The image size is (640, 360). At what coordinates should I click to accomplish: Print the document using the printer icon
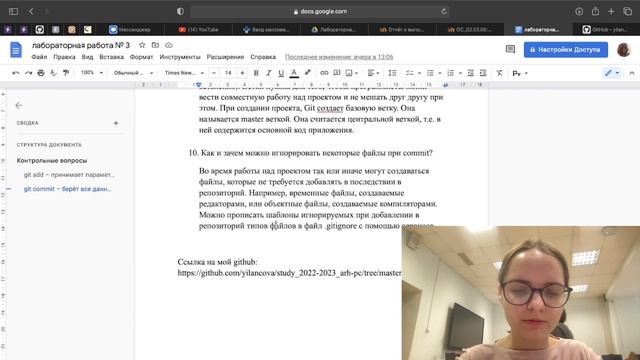(x=41, y=73)
